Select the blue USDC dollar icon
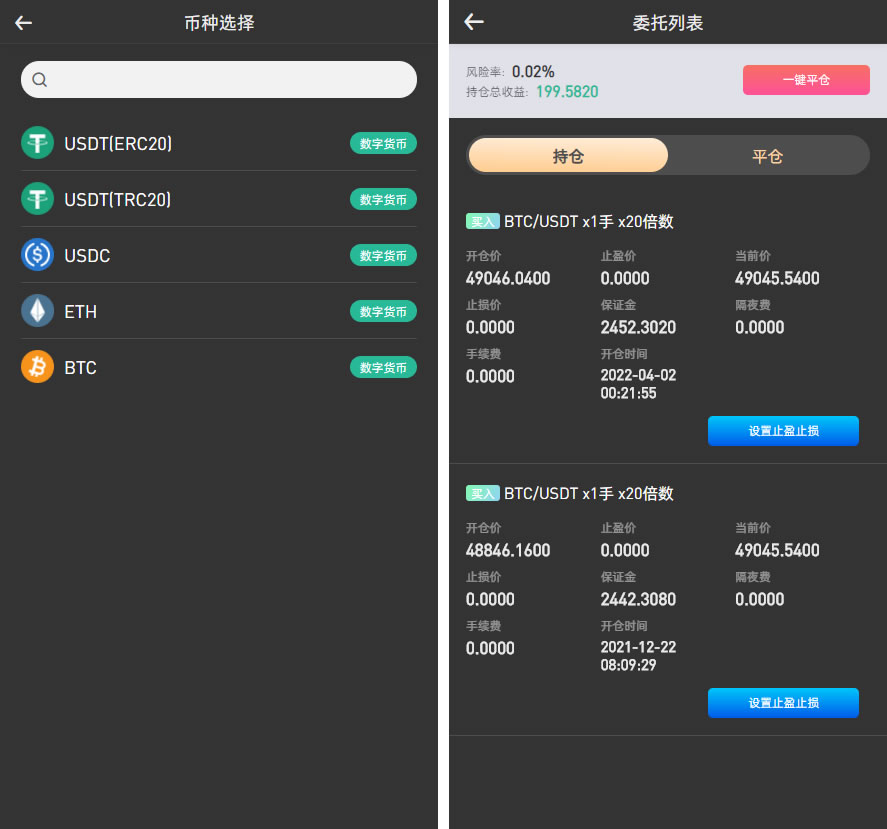Viewport: 887px width, 829px height. point(37,255)
